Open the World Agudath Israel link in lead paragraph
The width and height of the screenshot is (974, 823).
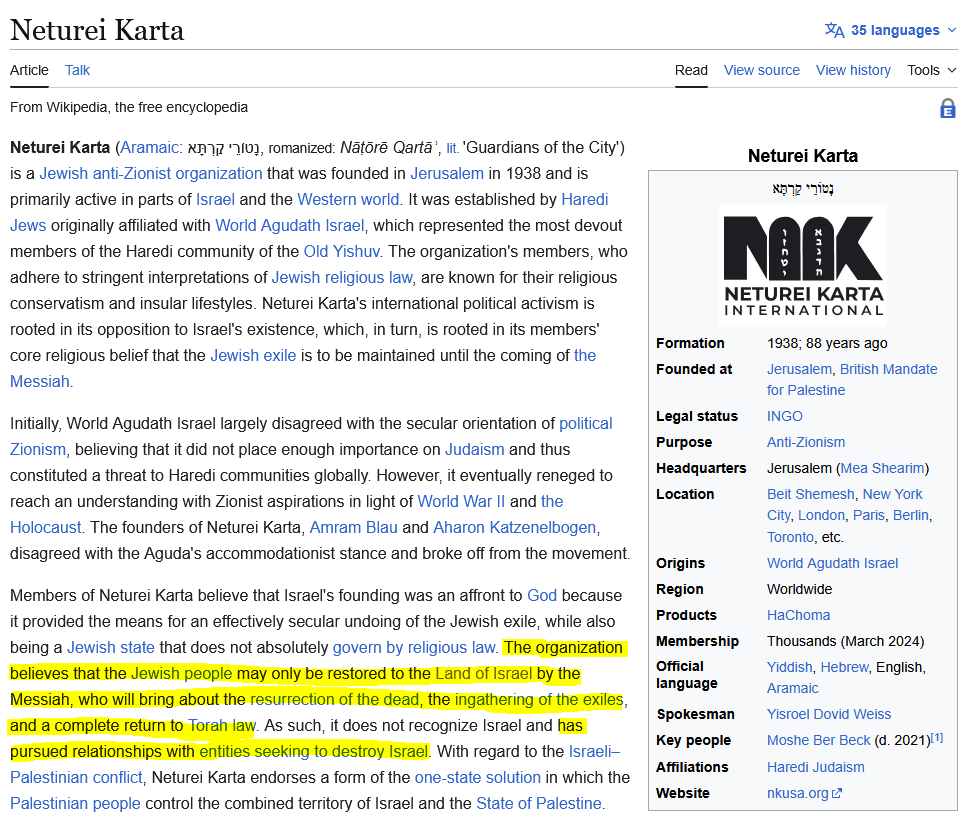289,225
